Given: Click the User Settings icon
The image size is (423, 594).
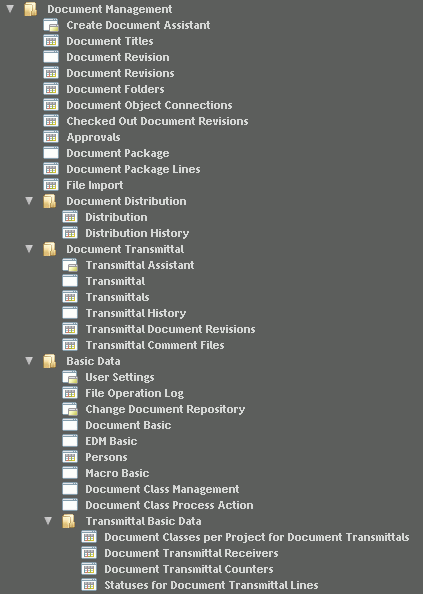Looking at the screenshot, I should [x=70, y=377].
